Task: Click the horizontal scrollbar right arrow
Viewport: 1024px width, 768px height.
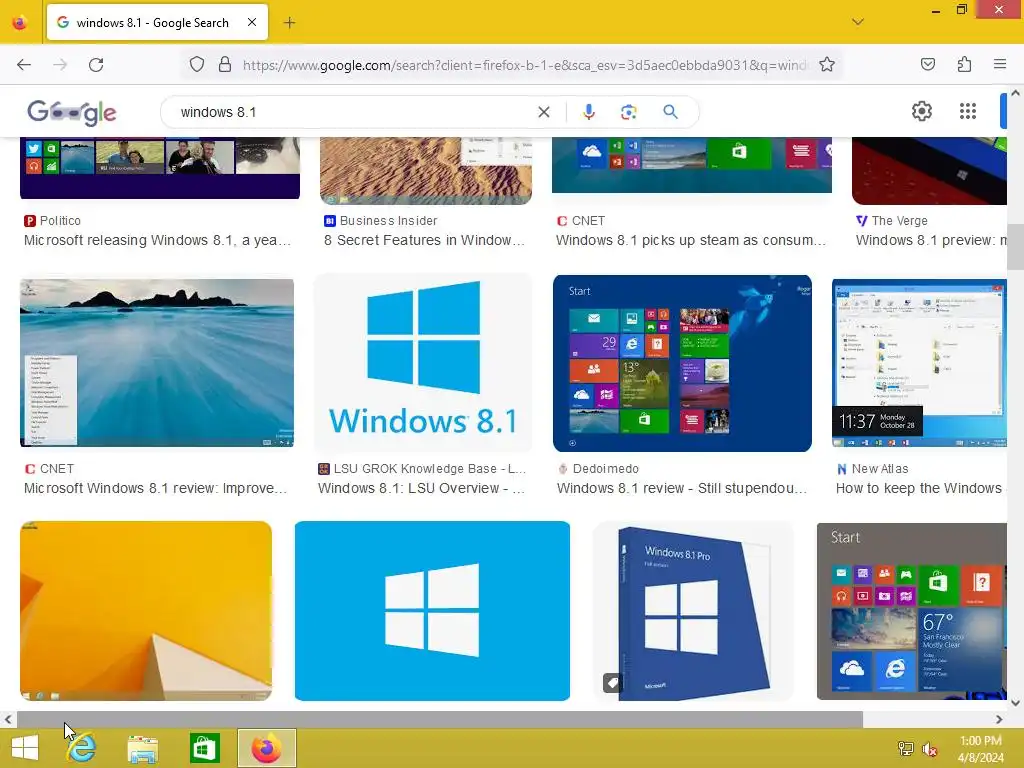Action: (999, 720)
